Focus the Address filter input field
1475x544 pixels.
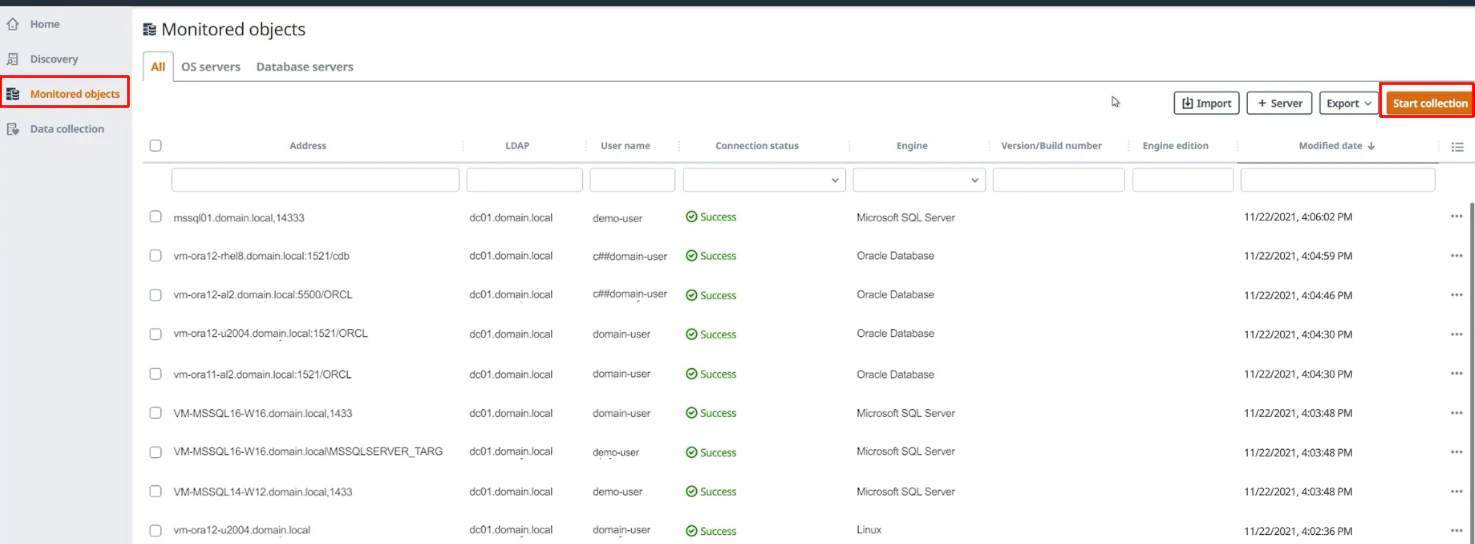[315, 180]
